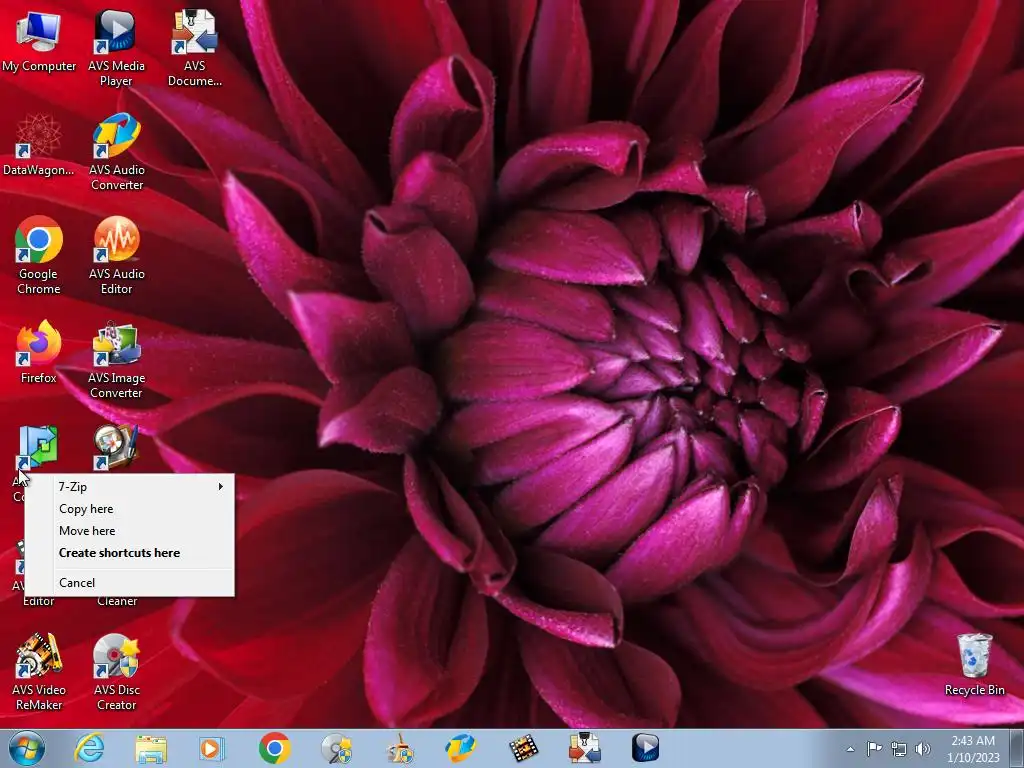Screen dimensions: 1024x768
Task: Click the Chrome icon in the taskbar
Action: click(x=274, y=748)
